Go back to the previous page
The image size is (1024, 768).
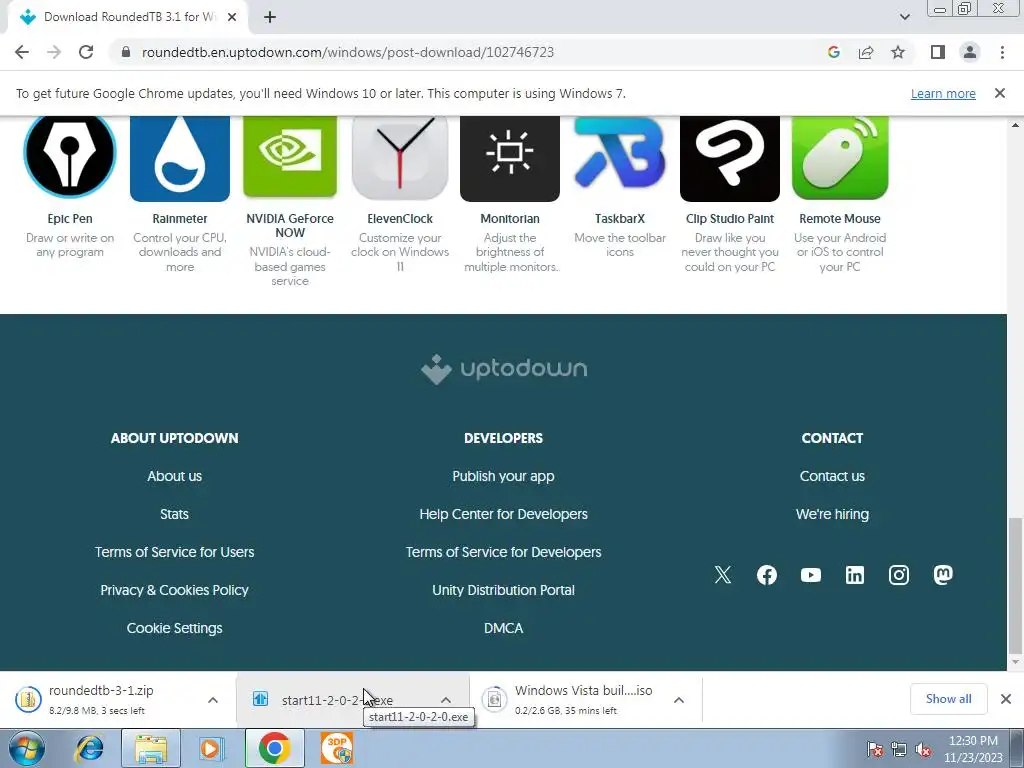point(22,52)
